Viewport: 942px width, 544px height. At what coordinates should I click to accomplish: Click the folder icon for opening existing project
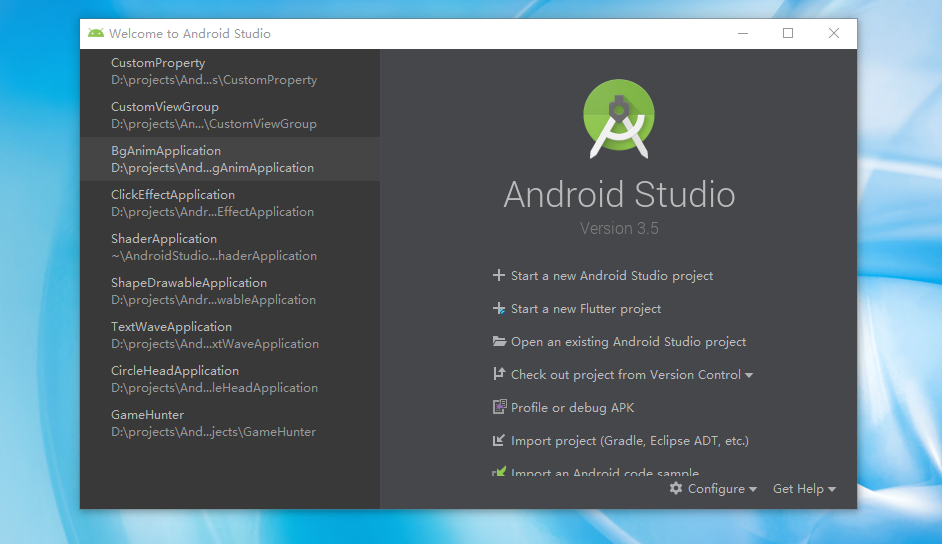tap(499, 341)
